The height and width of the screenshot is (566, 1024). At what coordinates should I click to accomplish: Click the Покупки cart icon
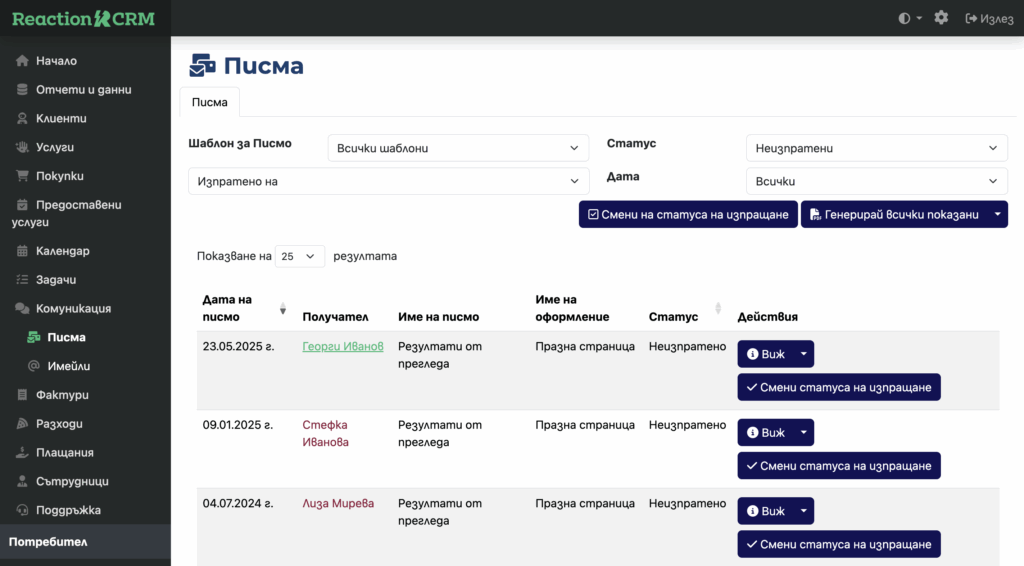22,176
